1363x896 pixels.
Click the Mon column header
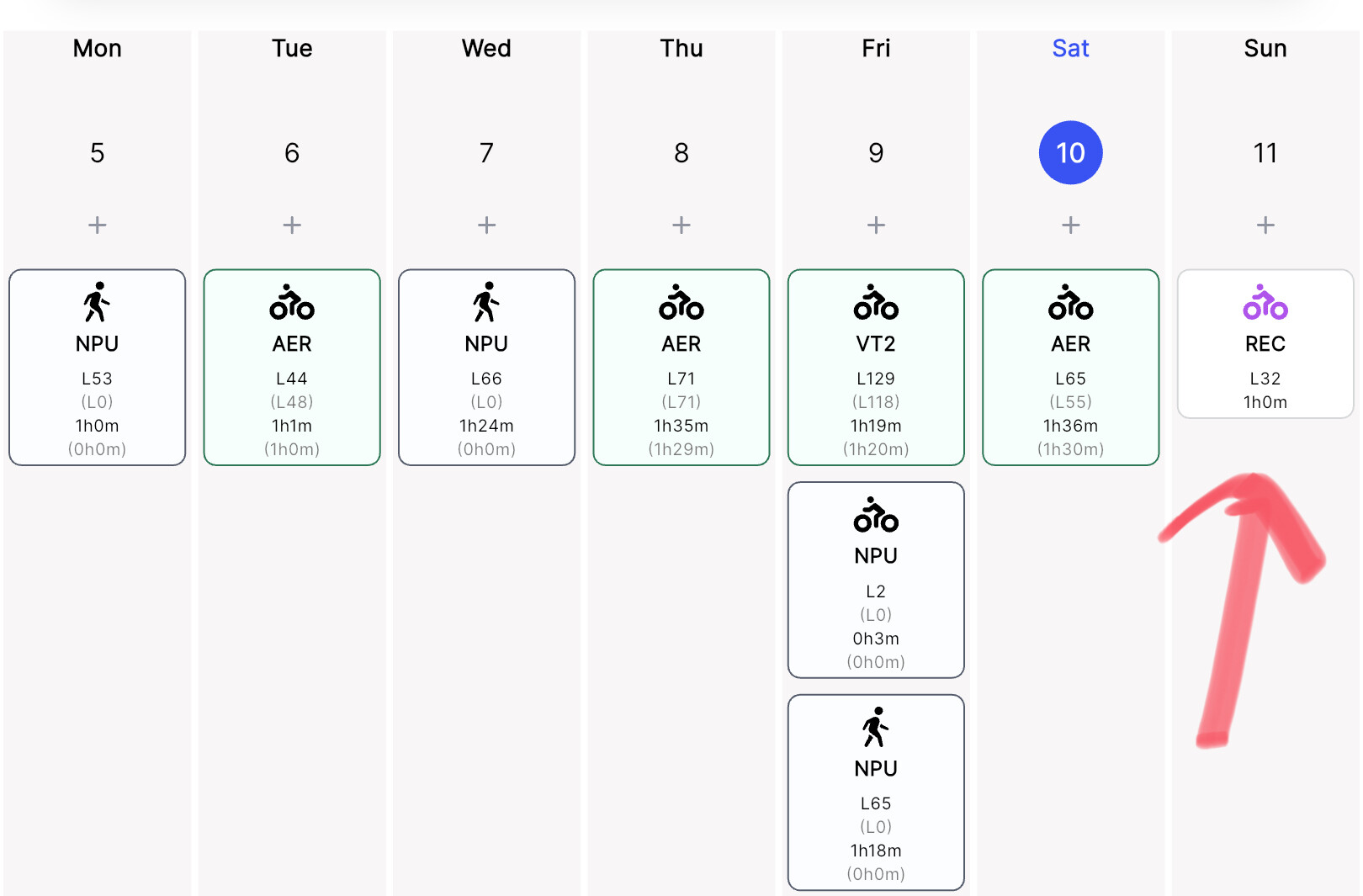click(x=98, y=48)
